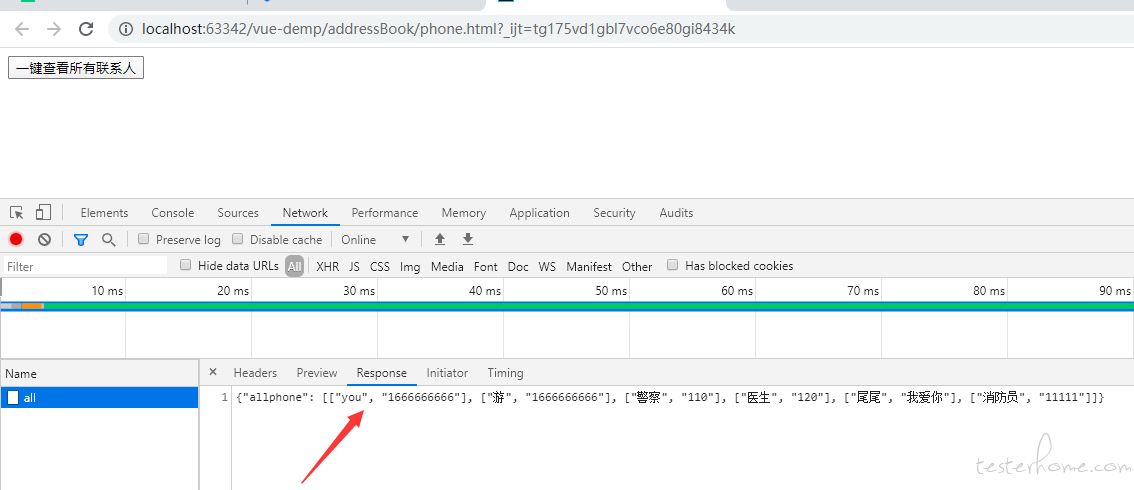Go forward in browser history

pos(54,29)
